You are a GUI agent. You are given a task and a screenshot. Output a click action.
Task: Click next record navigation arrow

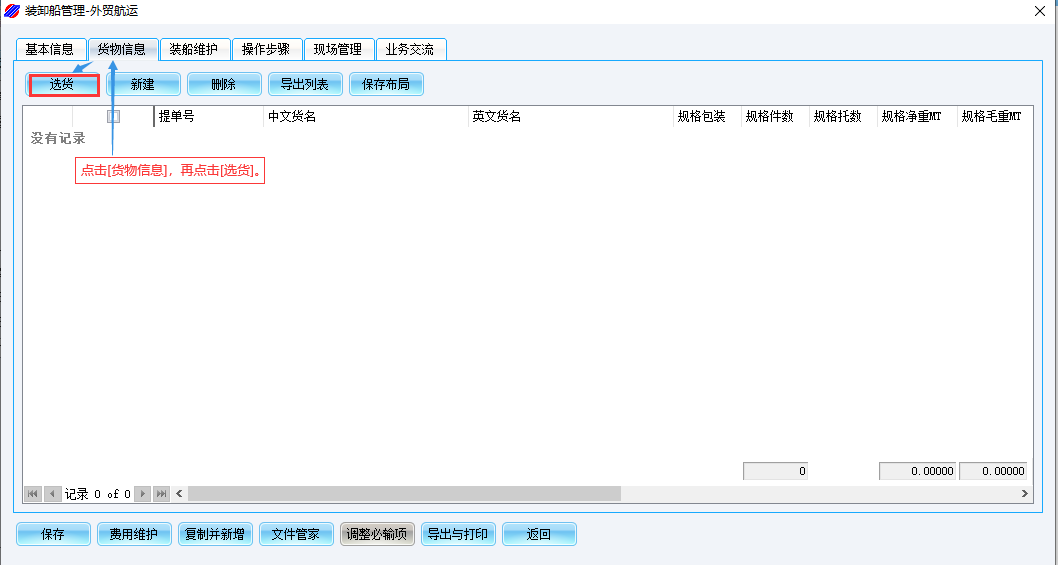point(142,494)
